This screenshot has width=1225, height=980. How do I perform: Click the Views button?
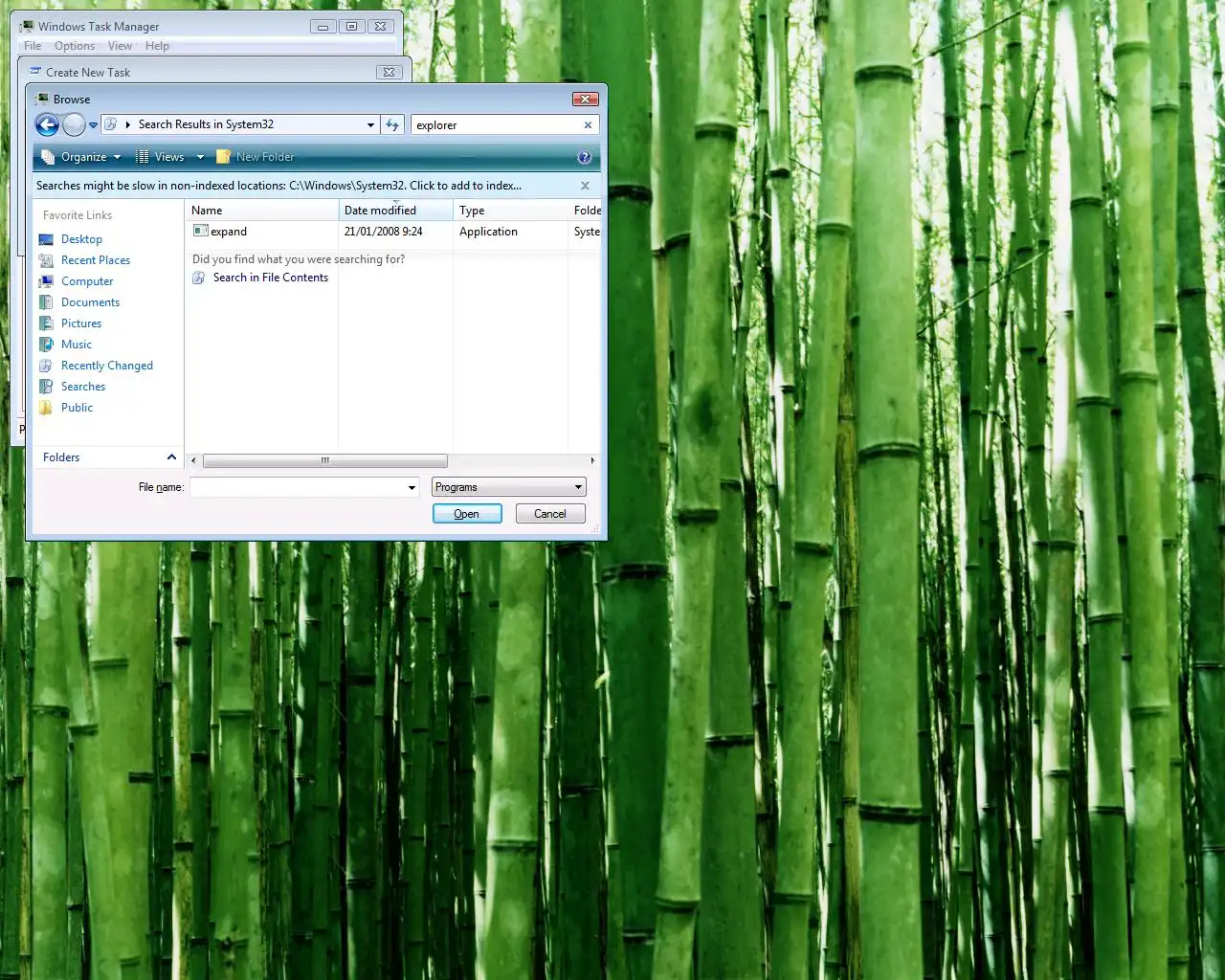(160, 157)
